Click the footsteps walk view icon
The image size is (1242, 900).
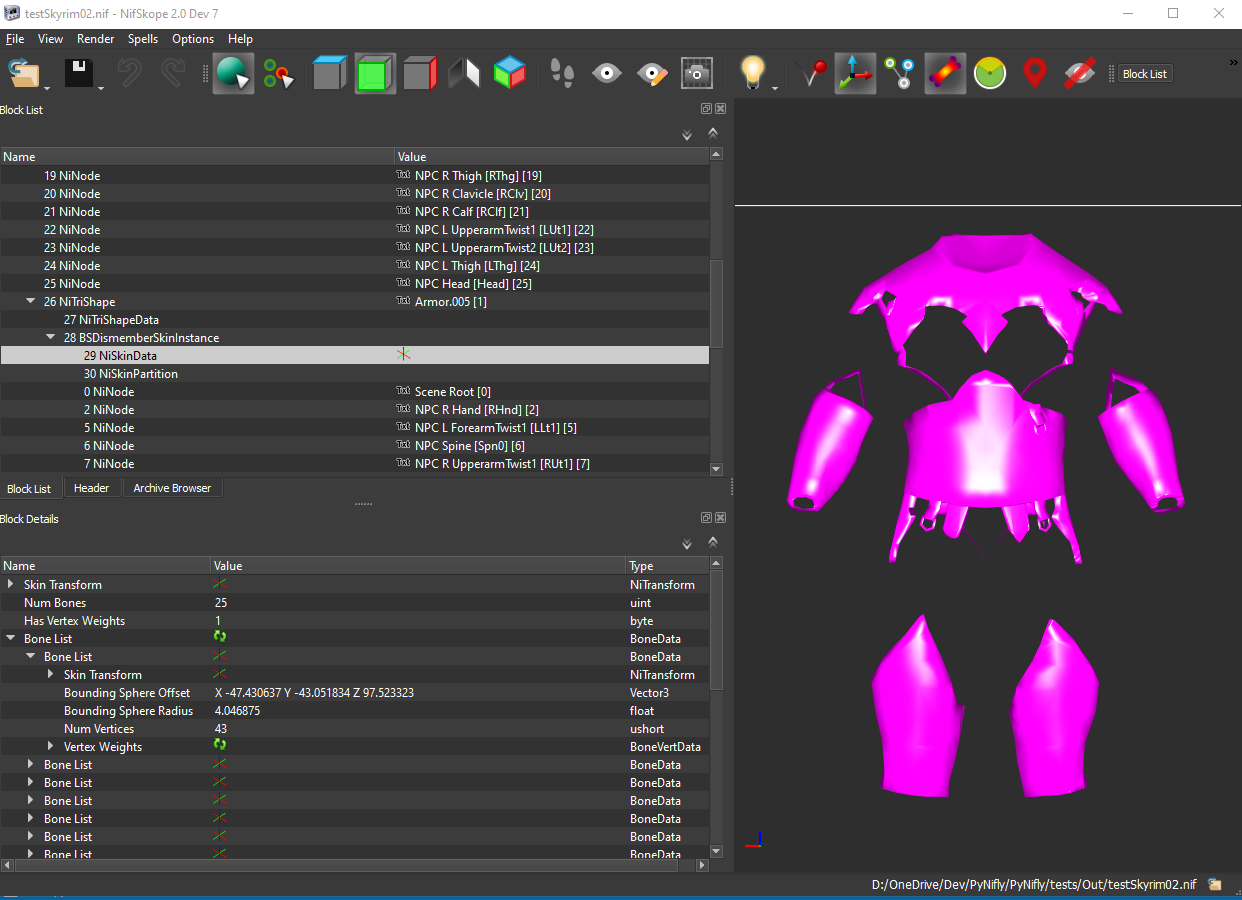click(562, 73)
